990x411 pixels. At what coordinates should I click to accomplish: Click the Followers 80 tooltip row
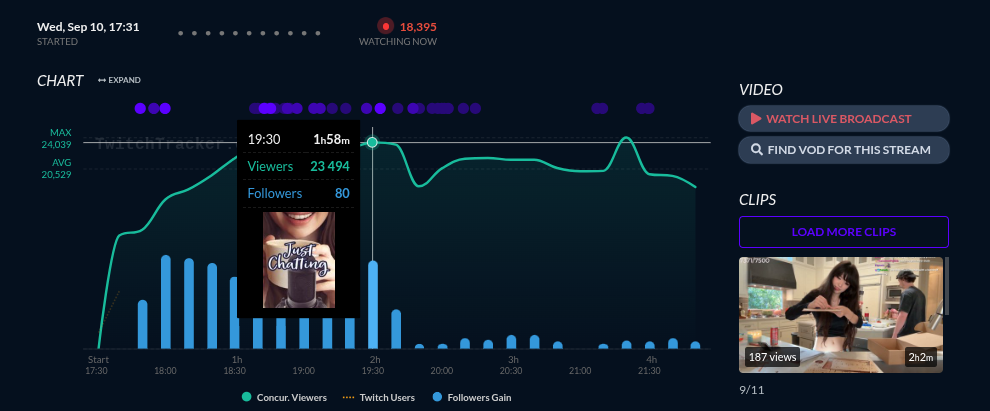(x=299, y=194)
